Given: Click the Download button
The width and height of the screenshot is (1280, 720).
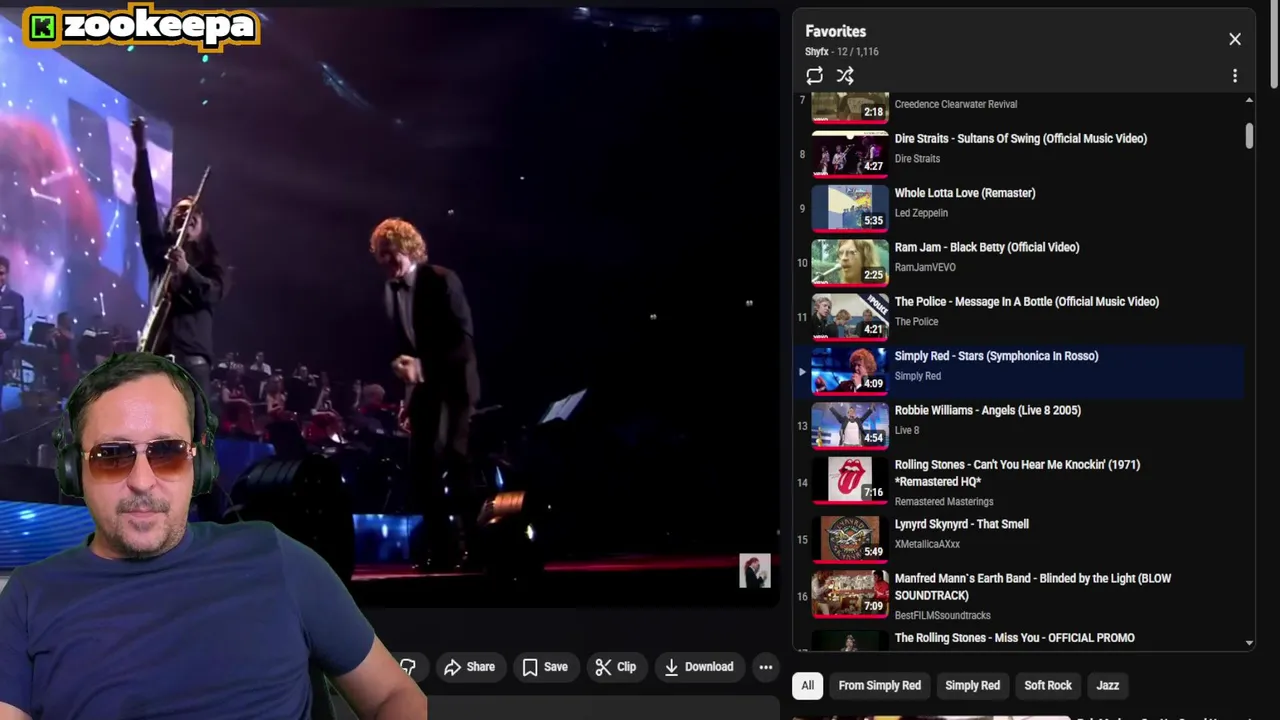Looking at the screenshot, I should click(699, 667).
